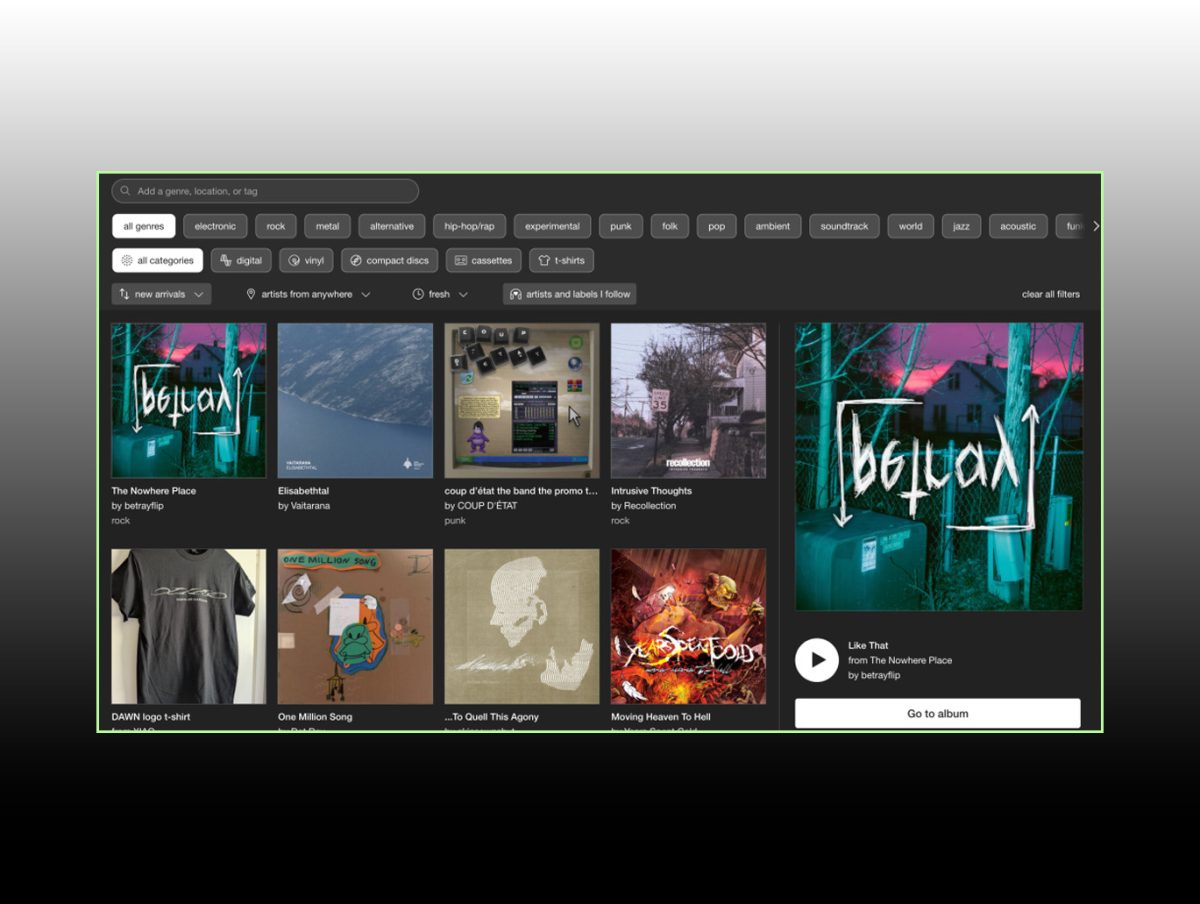This screenshot has height=904, width=1200.
Task: Filter by electronic genre
Action: coord(215,226)
